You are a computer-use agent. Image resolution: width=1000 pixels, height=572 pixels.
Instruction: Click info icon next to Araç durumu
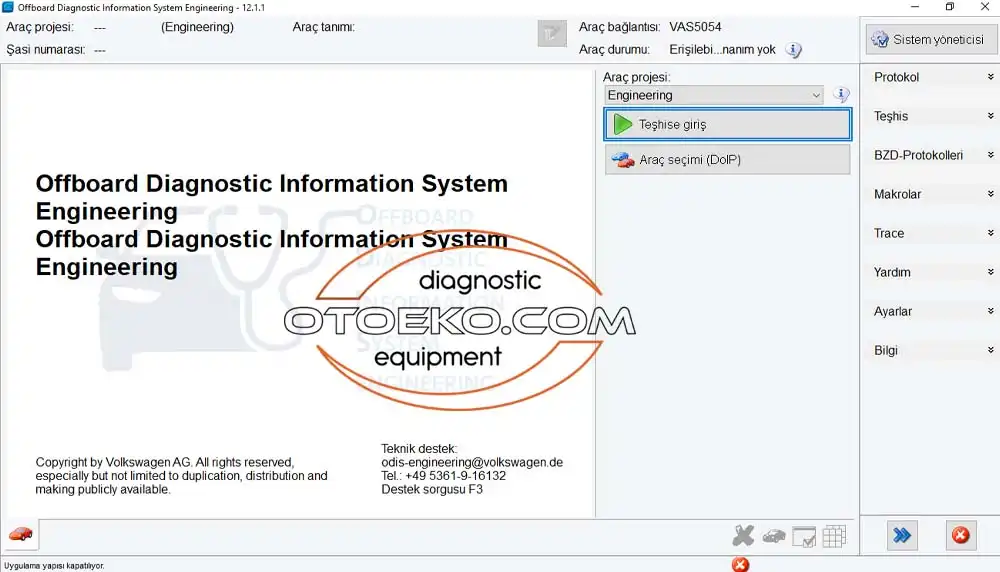point(793,50)
